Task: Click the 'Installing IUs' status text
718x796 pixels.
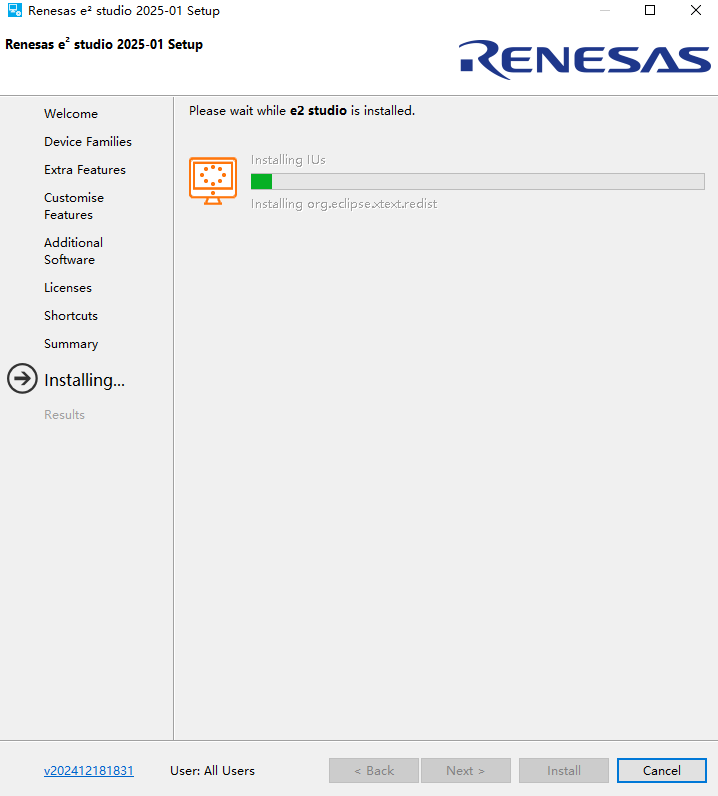Action: [x=288, y=160]
